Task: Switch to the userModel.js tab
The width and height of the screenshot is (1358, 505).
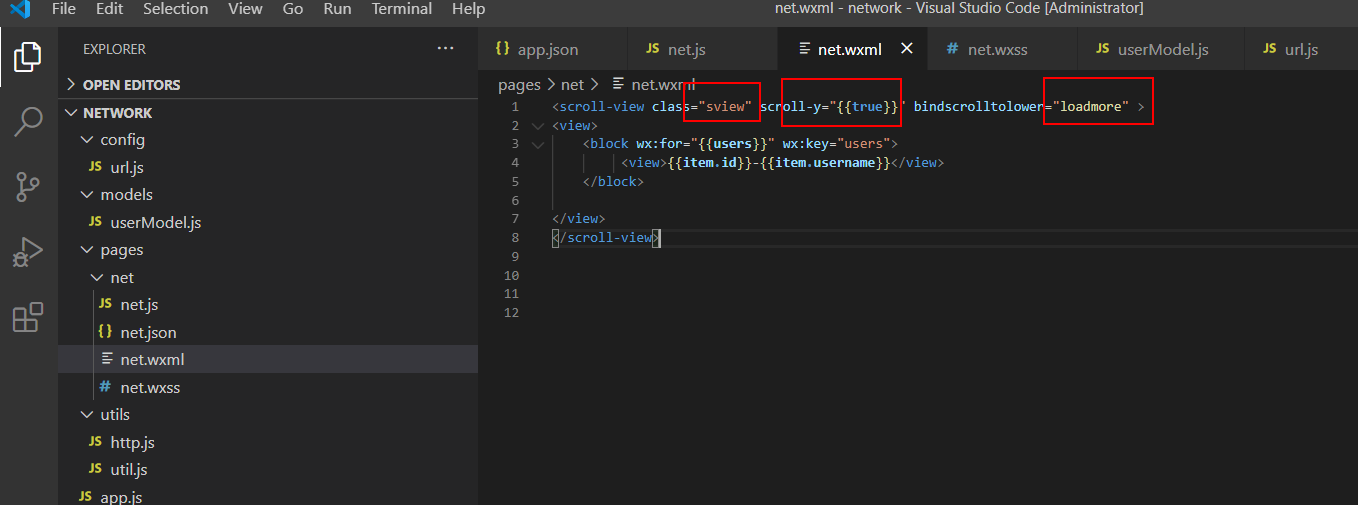Action: click(1160, 49)
